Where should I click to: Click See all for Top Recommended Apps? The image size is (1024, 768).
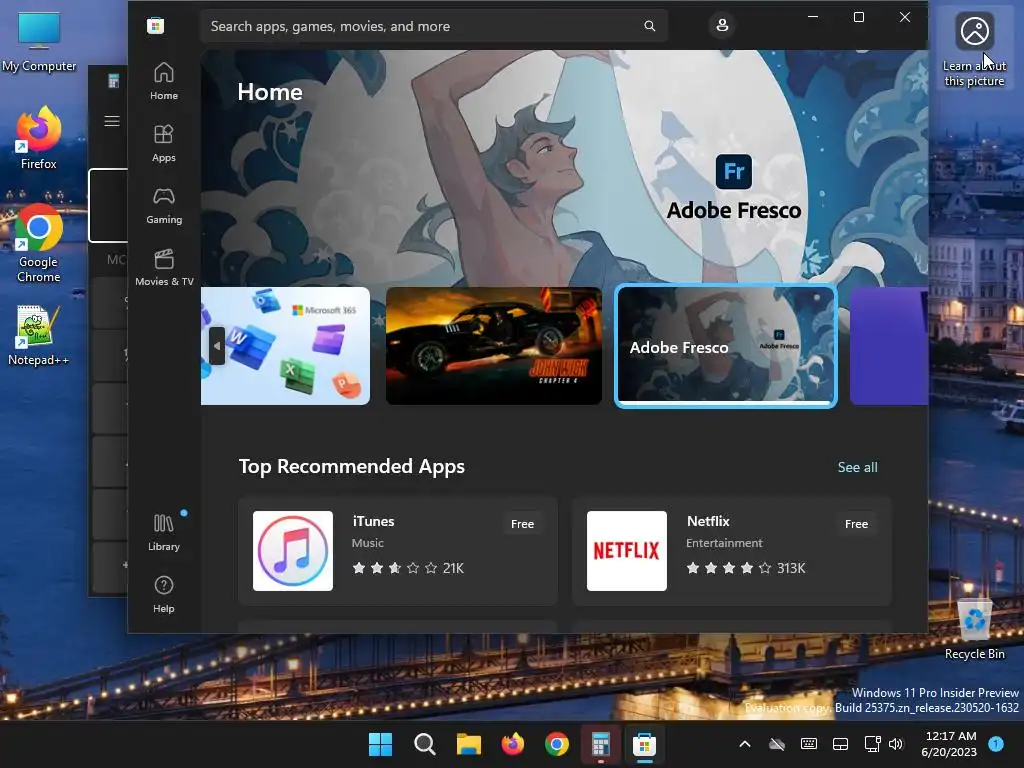857,467
